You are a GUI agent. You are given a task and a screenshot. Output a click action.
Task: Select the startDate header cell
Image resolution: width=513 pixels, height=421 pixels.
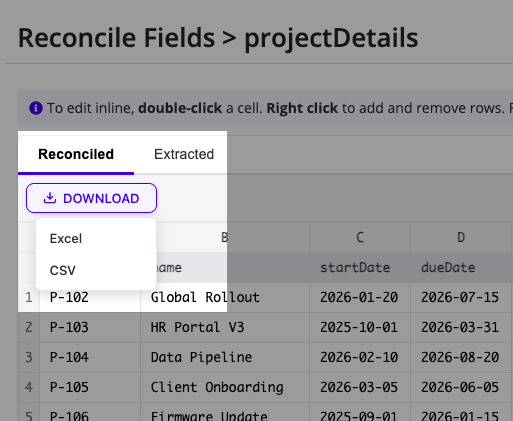[x=360, y=268]
